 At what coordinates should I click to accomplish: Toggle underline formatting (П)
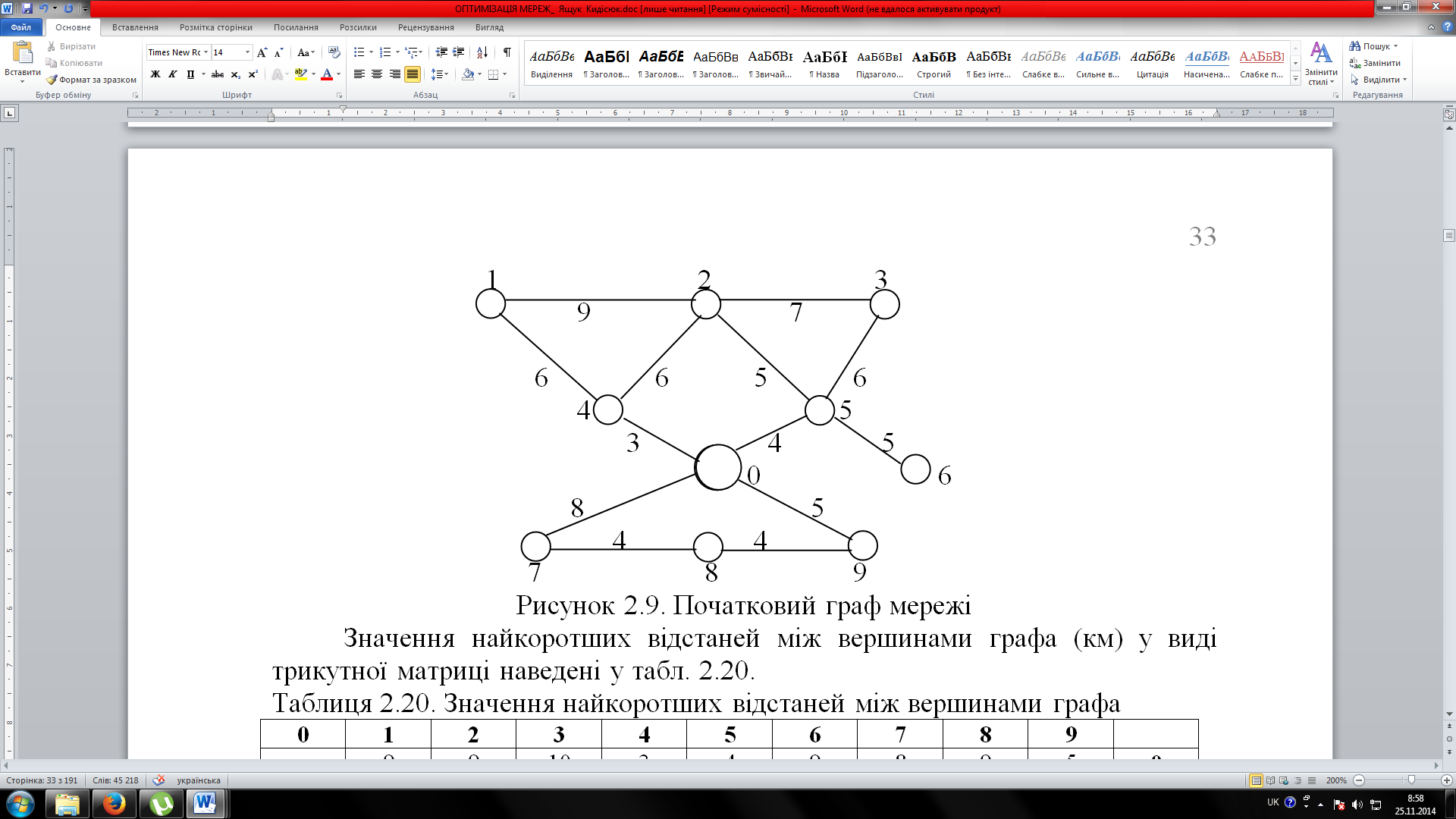point(190,74)
